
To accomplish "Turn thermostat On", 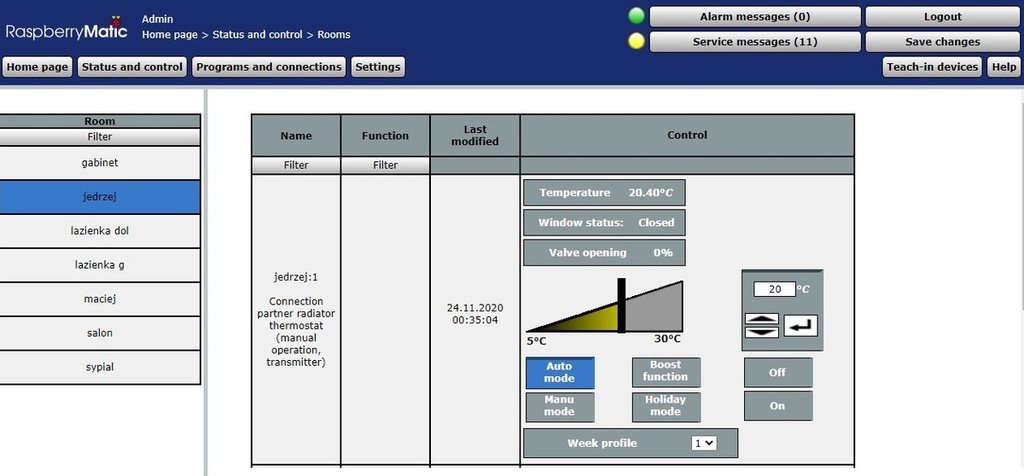I will click(778, 405).
